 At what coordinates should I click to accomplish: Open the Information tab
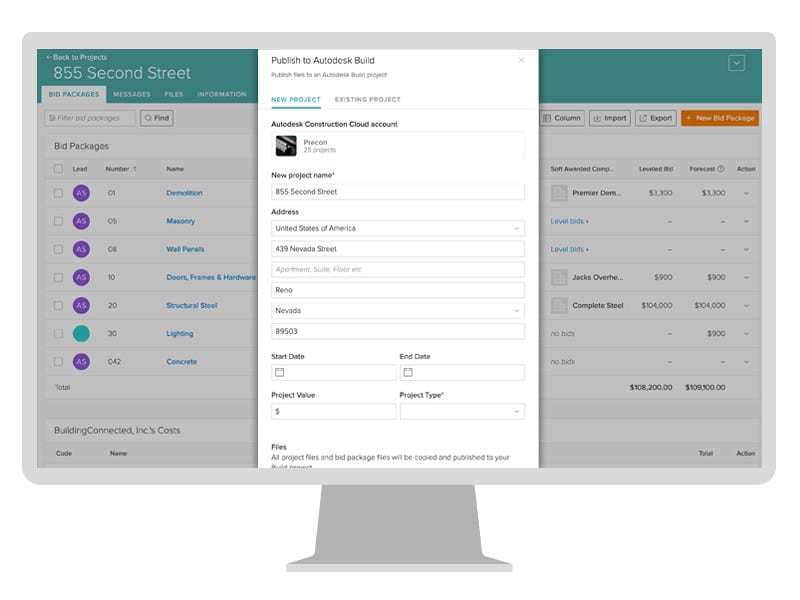[x=221, y=94]
